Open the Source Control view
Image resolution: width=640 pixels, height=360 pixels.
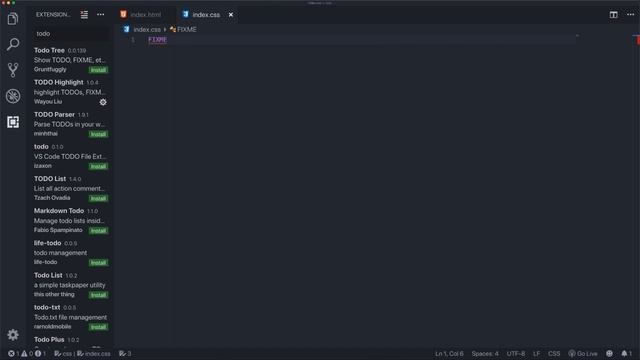[x=13, y=70]
